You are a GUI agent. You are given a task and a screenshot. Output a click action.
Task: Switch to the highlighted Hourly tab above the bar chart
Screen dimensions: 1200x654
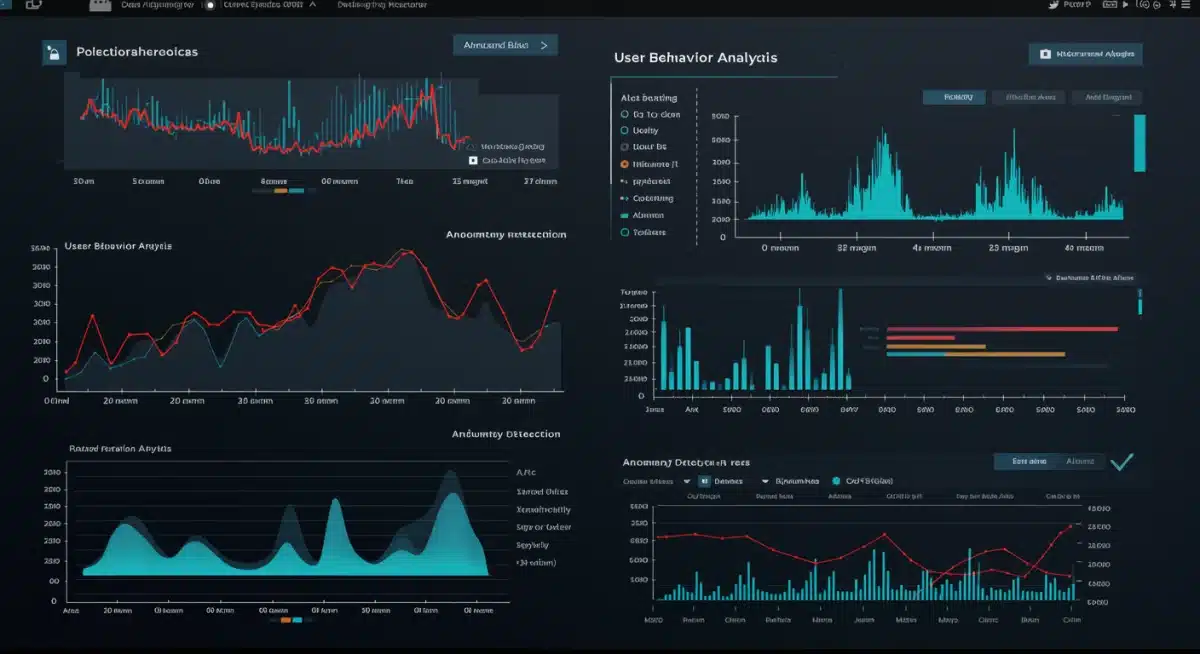(x=954, y=97)
